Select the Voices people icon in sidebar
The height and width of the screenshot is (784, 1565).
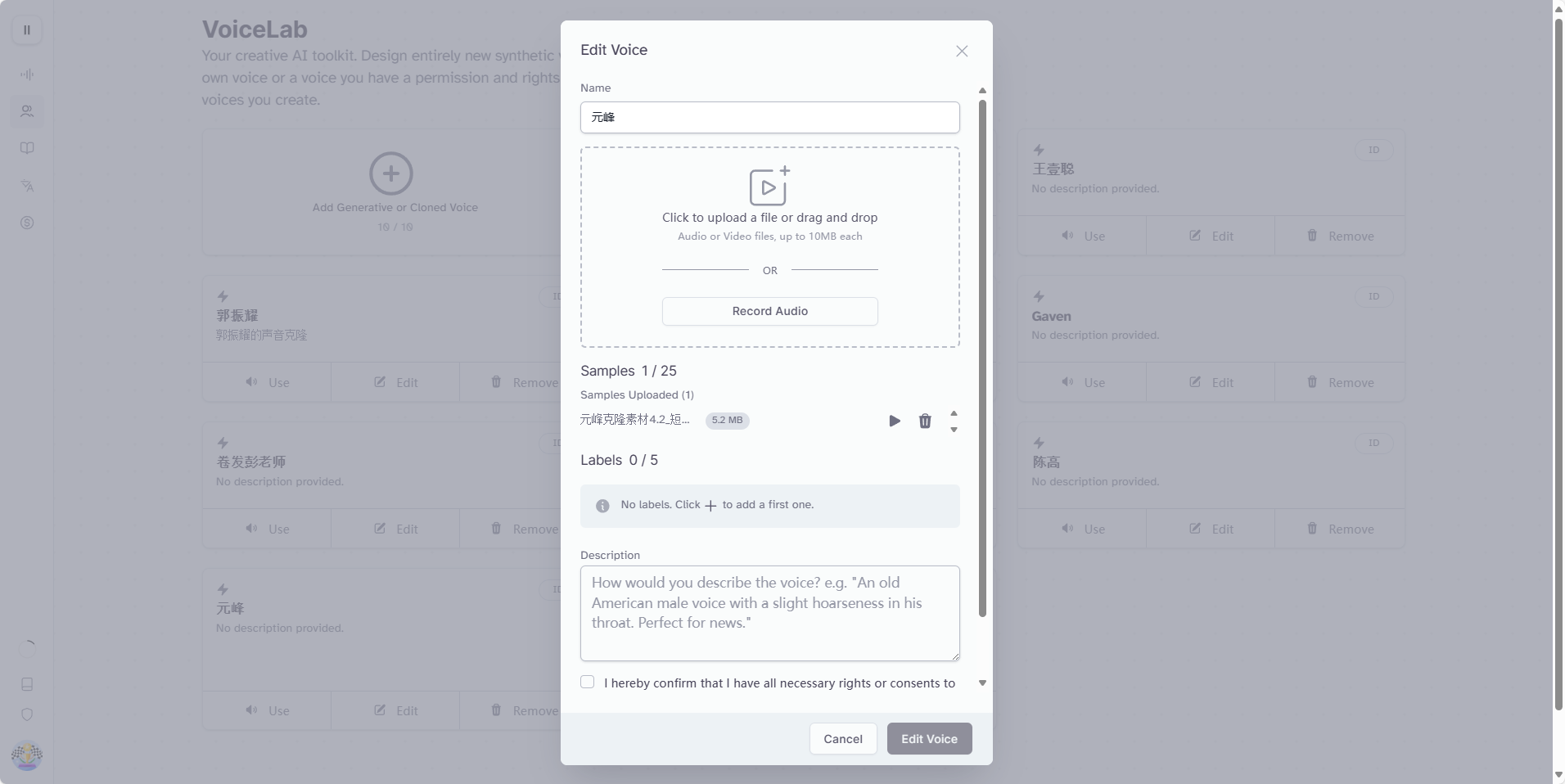tap(27, 111)
